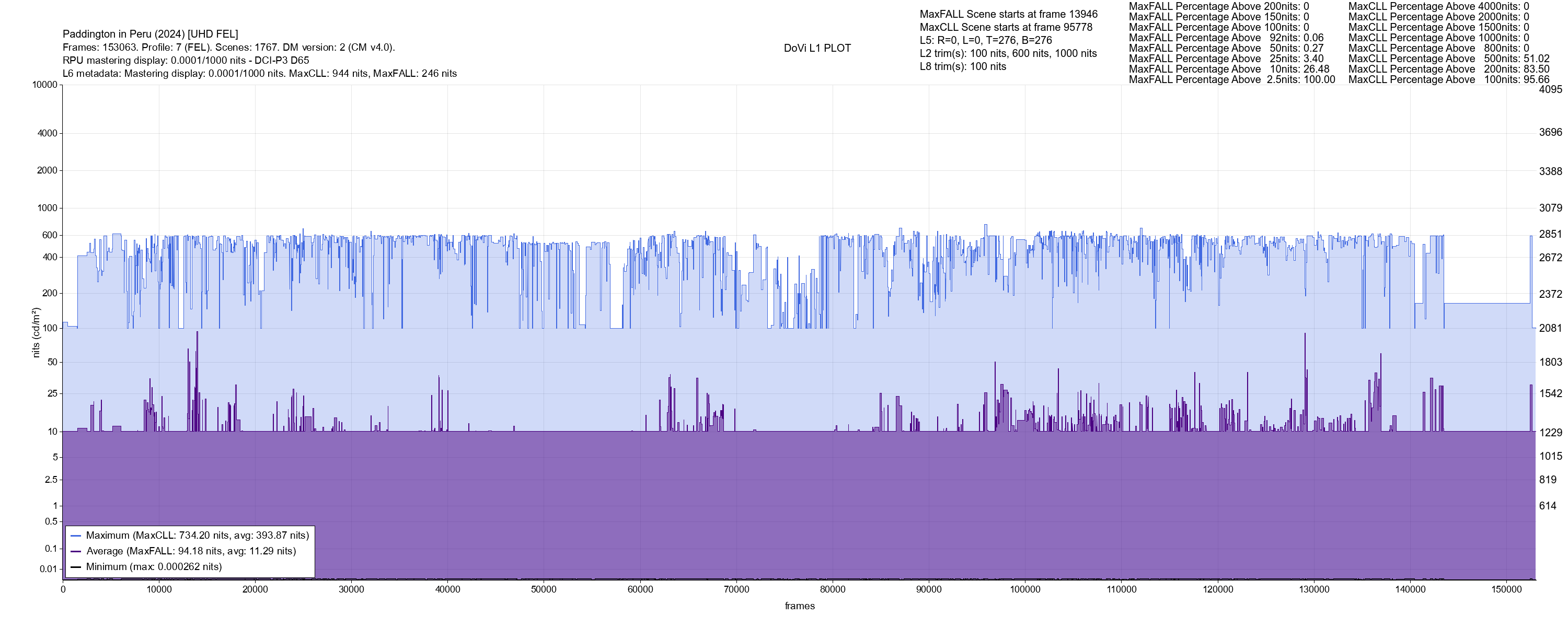This screenshot has width=1568, height=627.
Task: Click the 10000 label on the nits axis
Action: [x=44, y=85]
